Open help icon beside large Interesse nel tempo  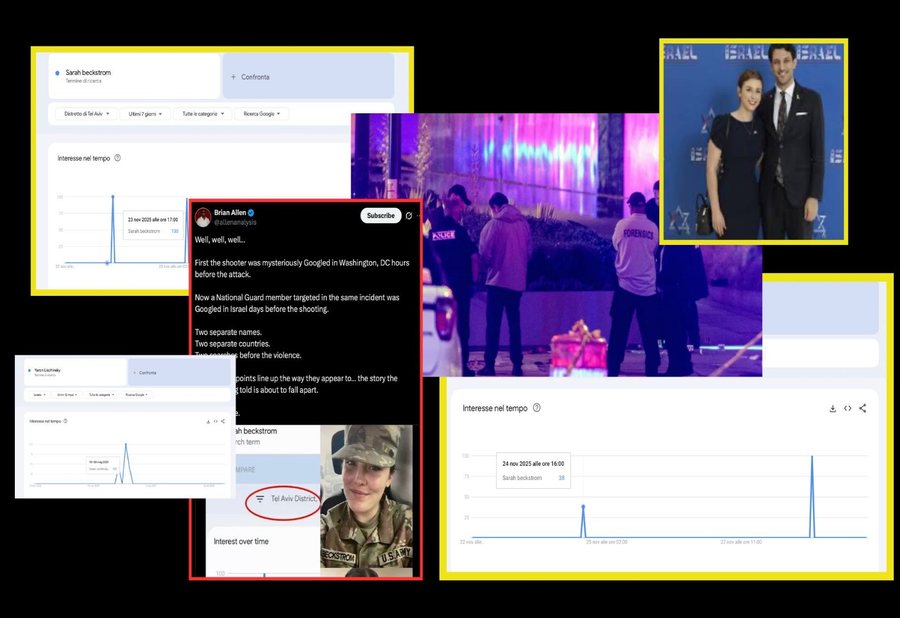537,408
